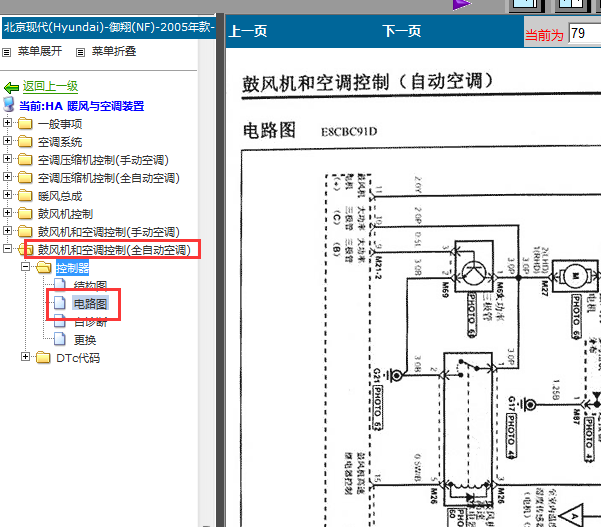Click 菜单折叠 to collapse all menus
Image resolution: width=601 pixels, height=527 pixels.
(x=114, y=51)
